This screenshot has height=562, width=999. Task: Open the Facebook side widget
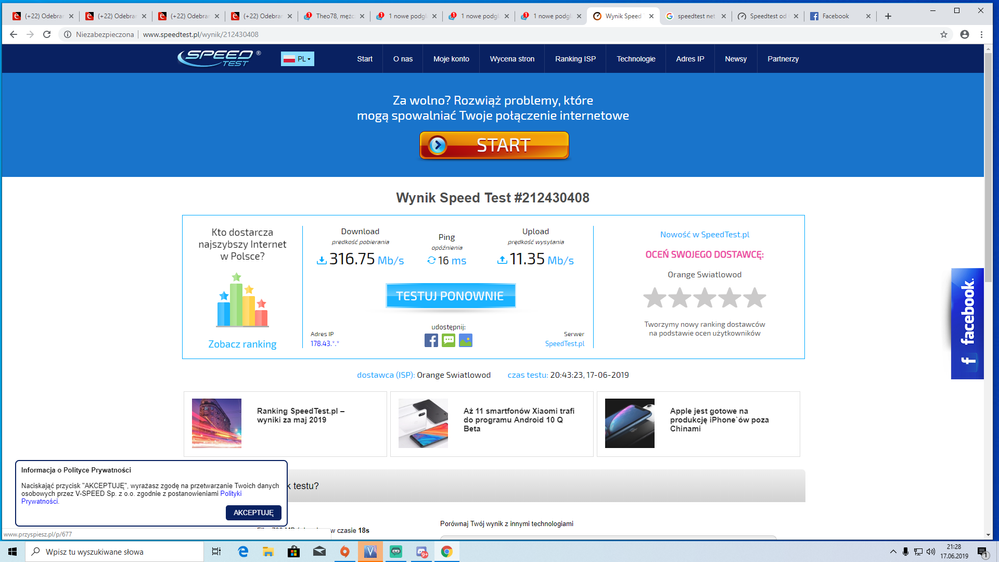[x=967, y=323]
